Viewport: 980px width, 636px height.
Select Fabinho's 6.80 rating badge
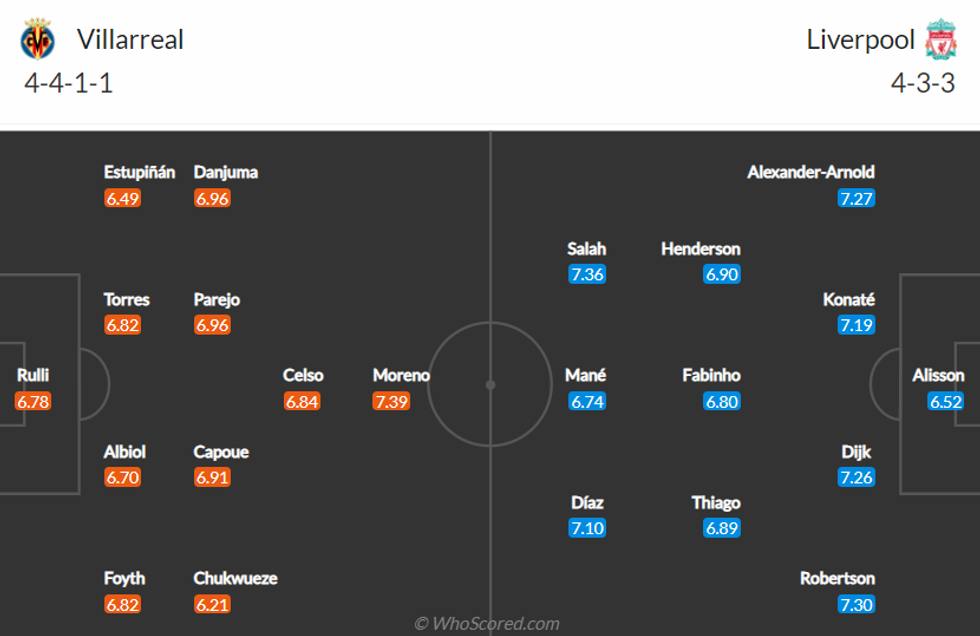(x=721, y=402)
